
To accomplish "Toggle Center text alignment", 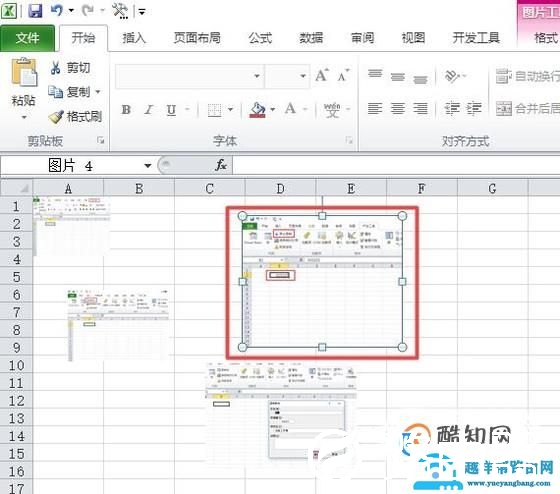I will [x=398, y=108].
